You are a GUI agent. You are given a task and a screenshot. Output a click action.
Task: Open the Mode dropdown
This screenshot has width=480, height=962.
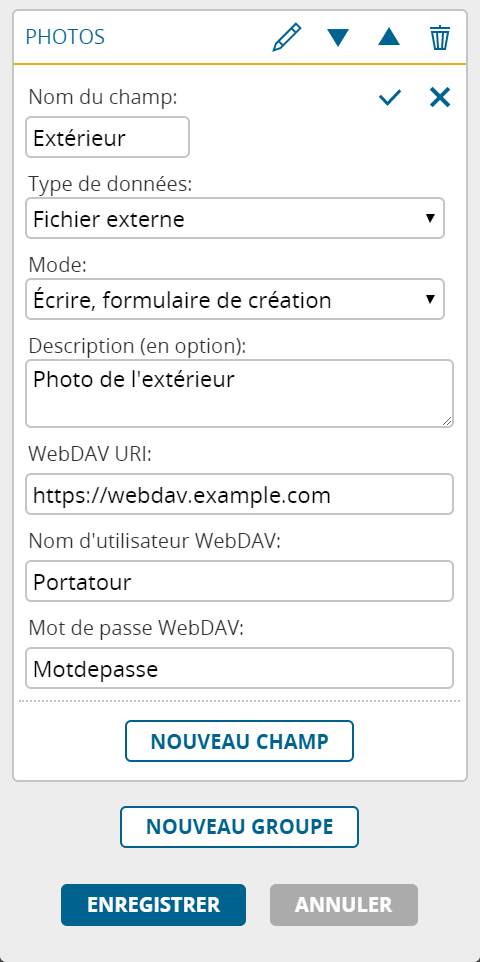[x=234, y=299]
